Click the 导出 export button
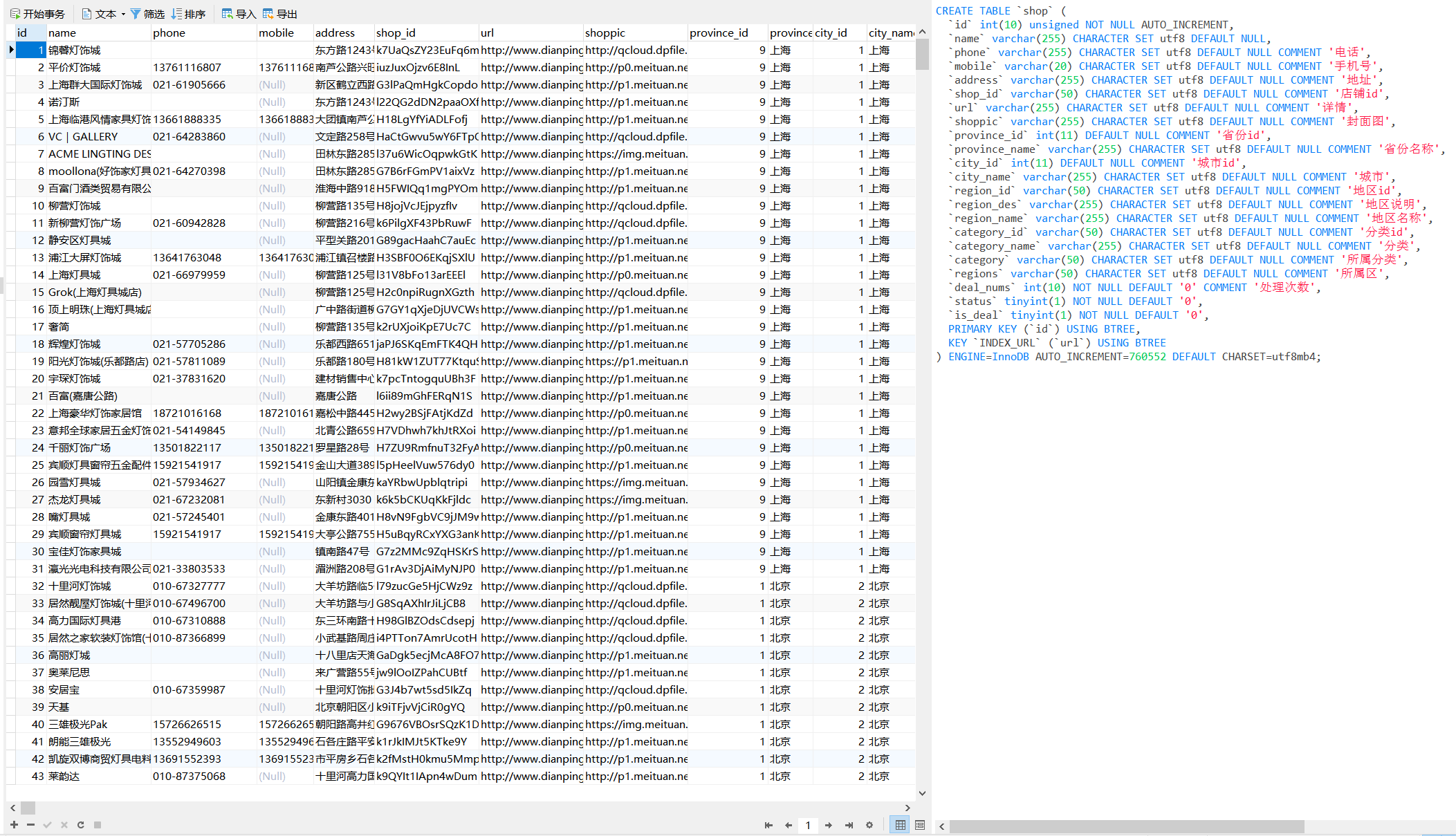 point(279,14)
